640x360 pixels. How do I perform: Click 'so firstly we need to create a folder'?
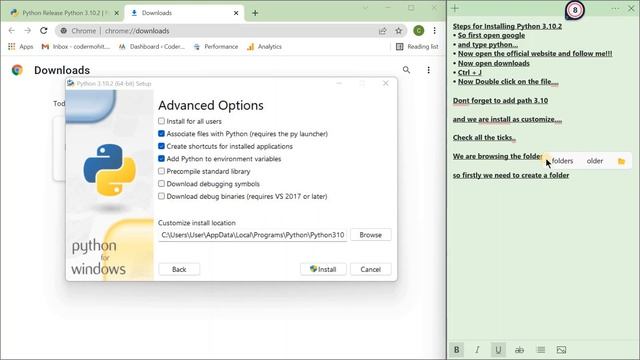(x=511, y=175)
